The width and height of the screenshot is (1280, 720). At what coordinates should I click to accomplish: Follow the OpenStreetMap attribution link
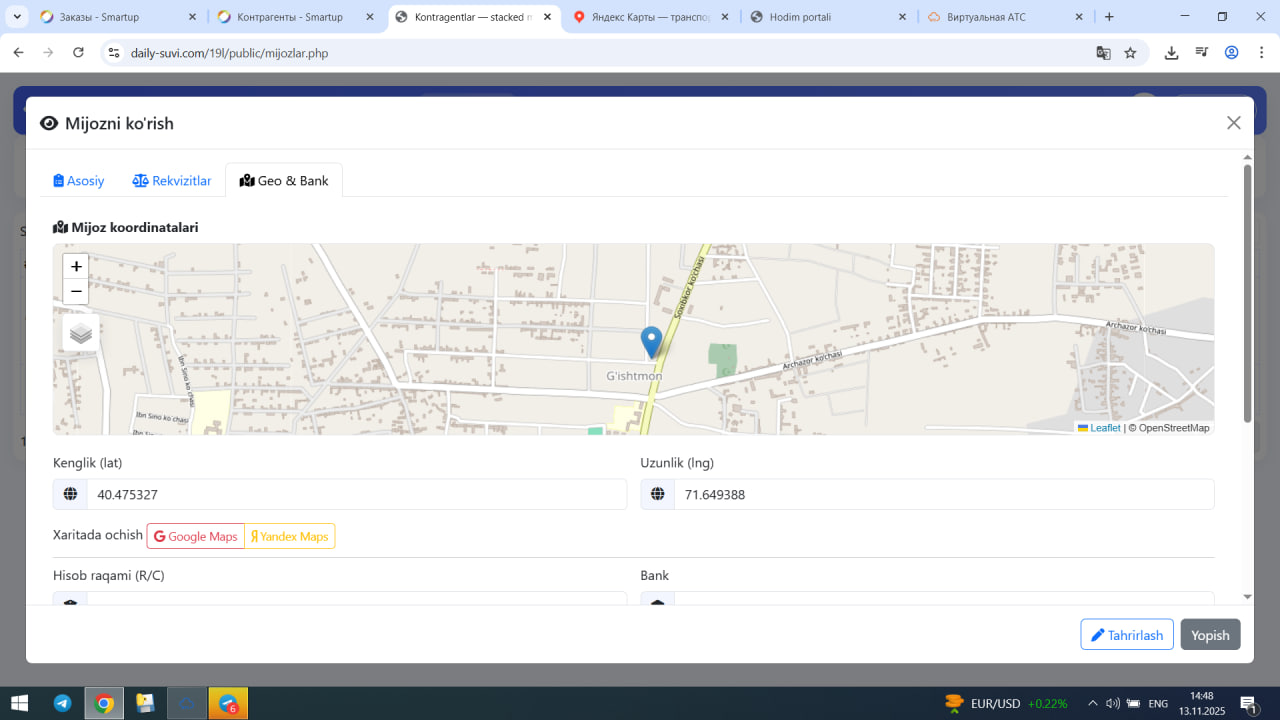coord(1173,428)
